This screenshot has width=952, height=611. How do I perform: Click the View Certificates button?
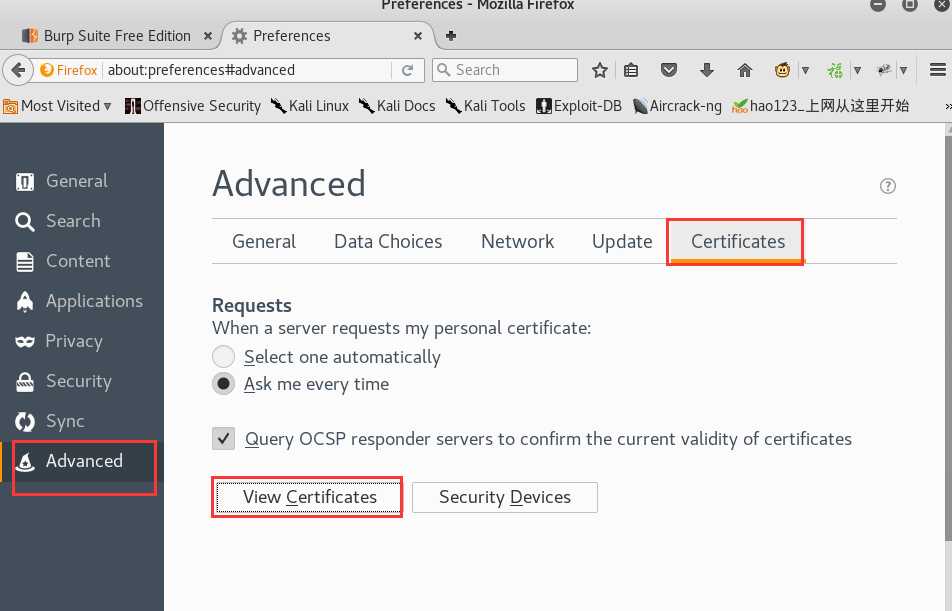[x=309, y=497]
